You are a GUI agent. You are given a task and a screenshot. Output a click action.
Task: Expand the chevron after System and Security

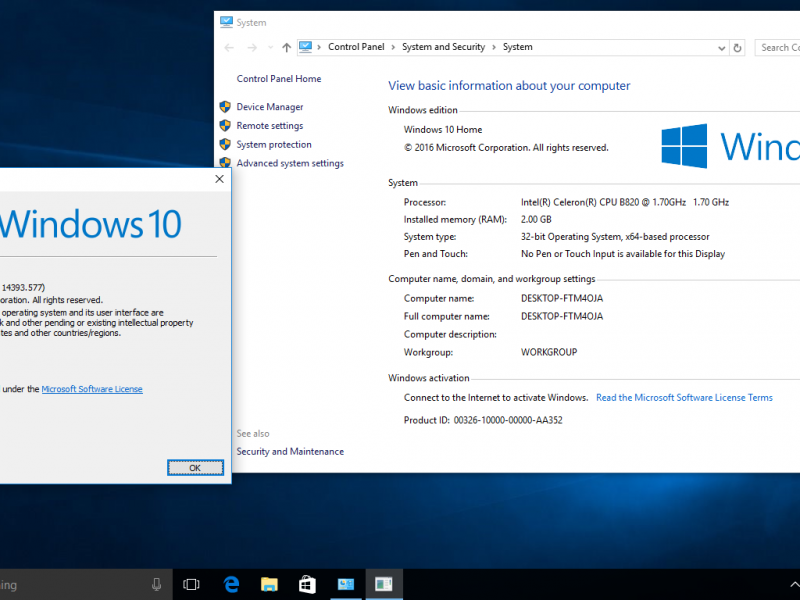pyautogui.click(x=494, y=47)
